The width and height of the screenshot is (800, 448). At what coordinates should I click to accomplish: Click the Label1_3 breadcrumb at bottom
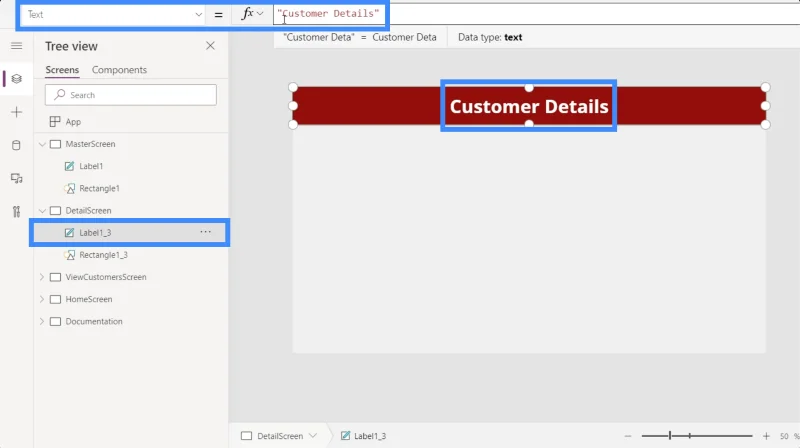(364, 436)
